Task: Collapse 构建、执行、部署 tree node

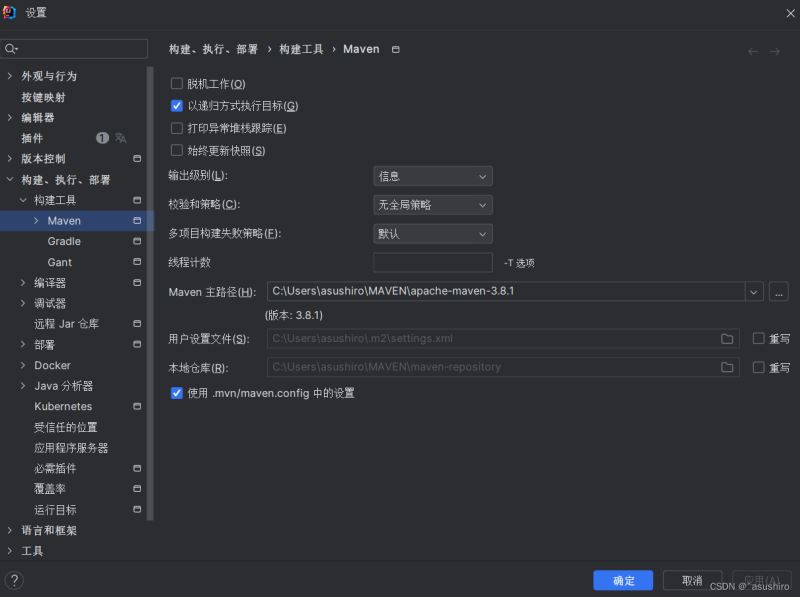Action: tap(10, 179)
